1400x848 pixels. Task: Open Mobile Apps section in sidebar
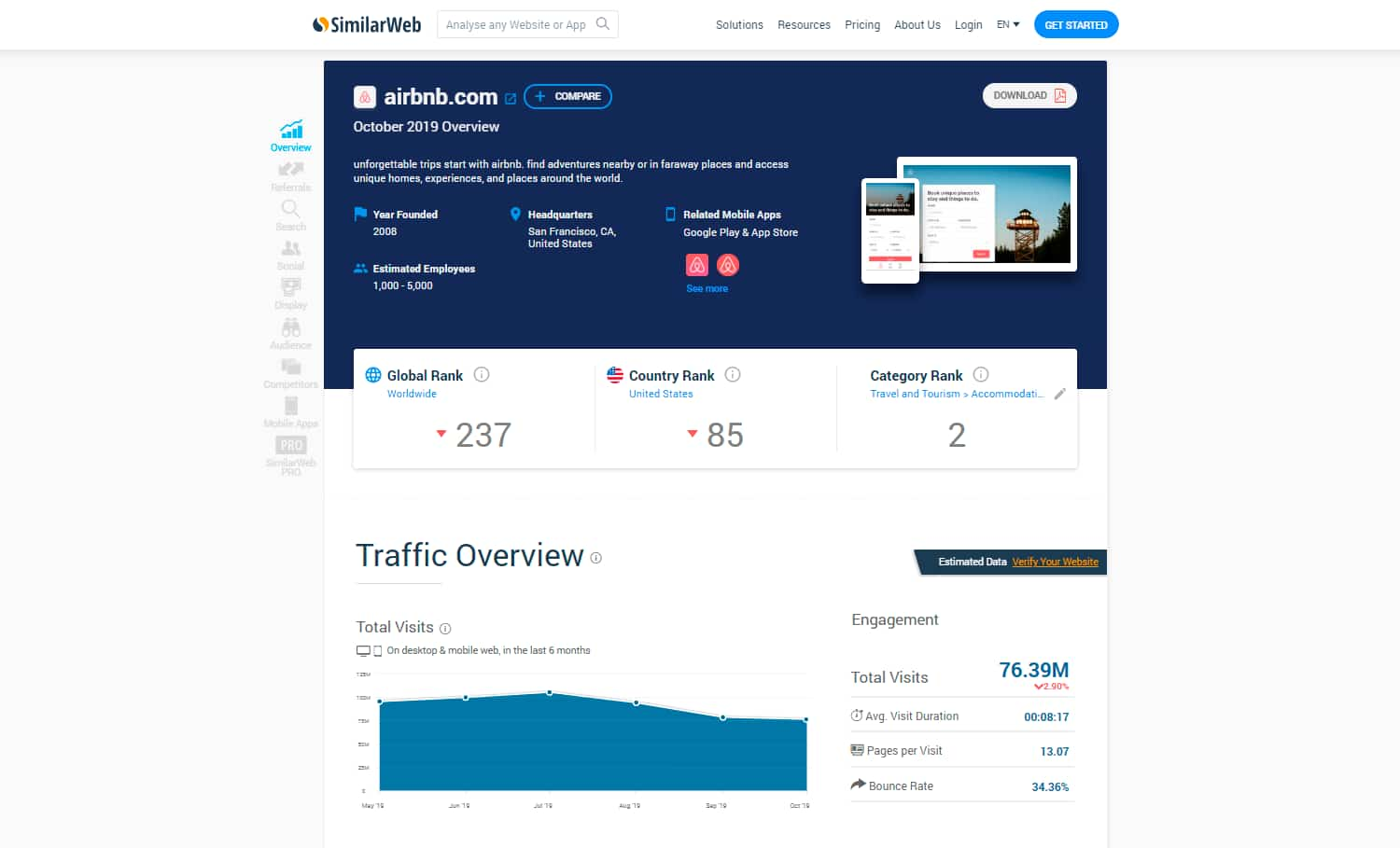[291, 412]
